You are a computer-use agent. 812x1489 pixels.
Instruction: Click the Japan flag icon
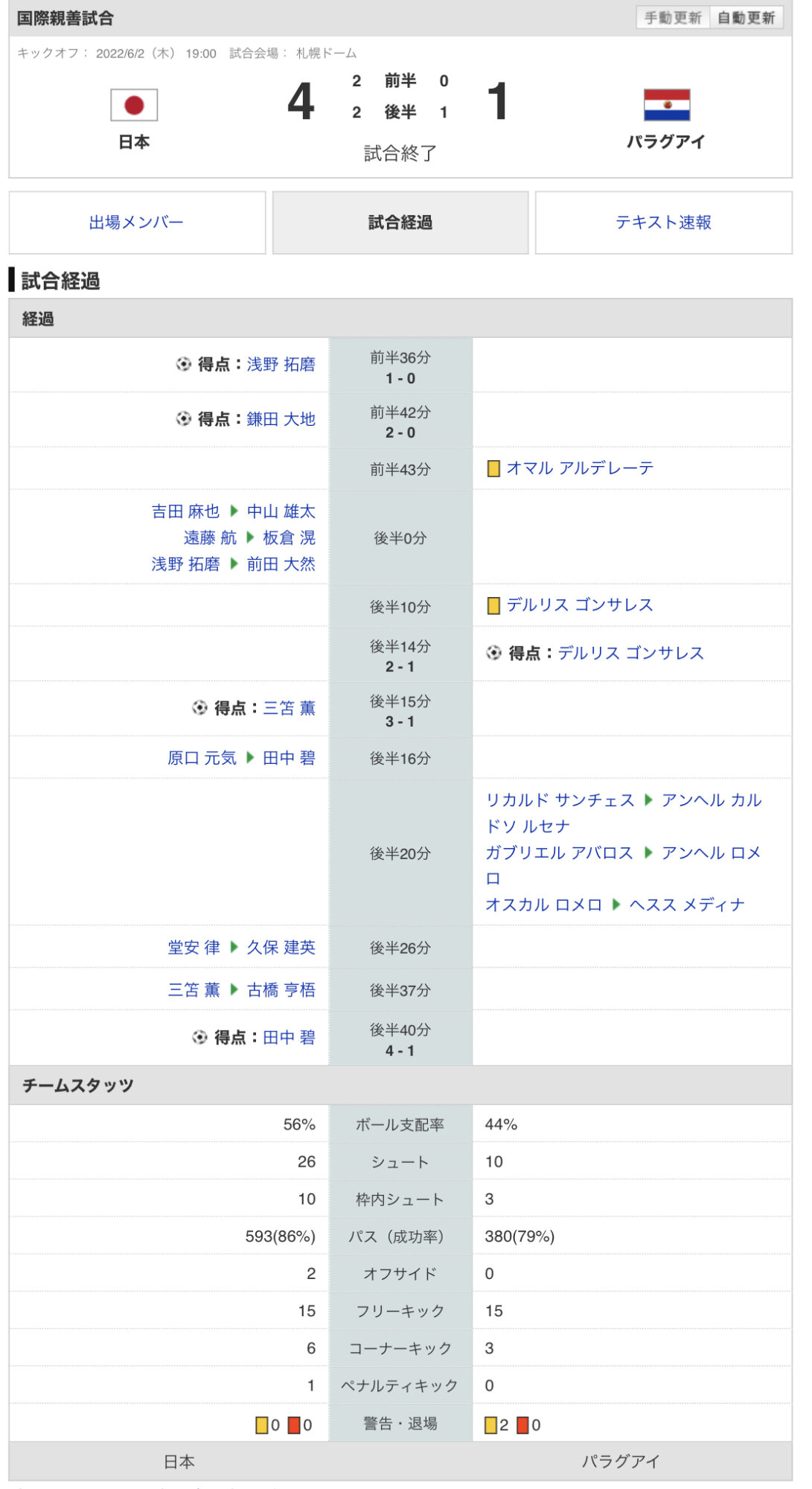point(134,105)
